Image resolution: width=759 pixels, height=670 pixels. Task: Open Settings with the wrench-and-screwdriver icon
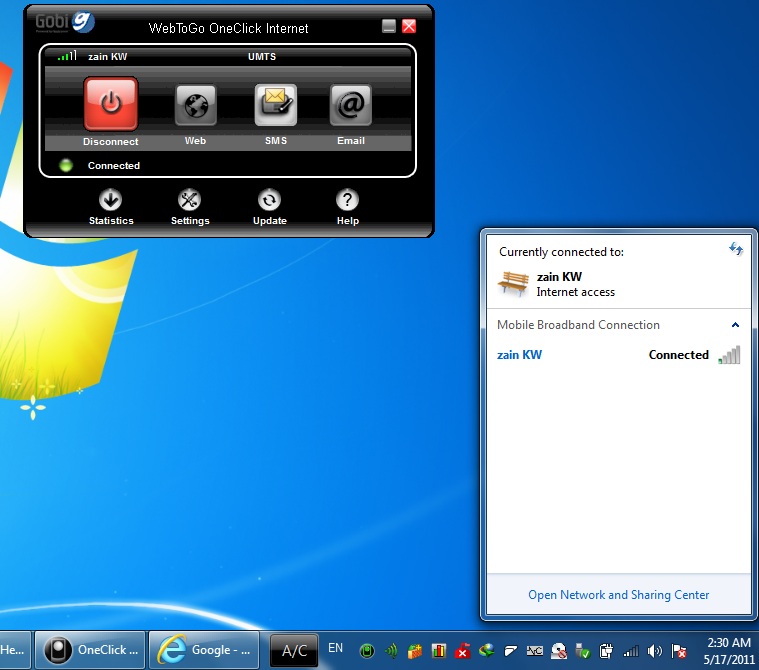189,199
